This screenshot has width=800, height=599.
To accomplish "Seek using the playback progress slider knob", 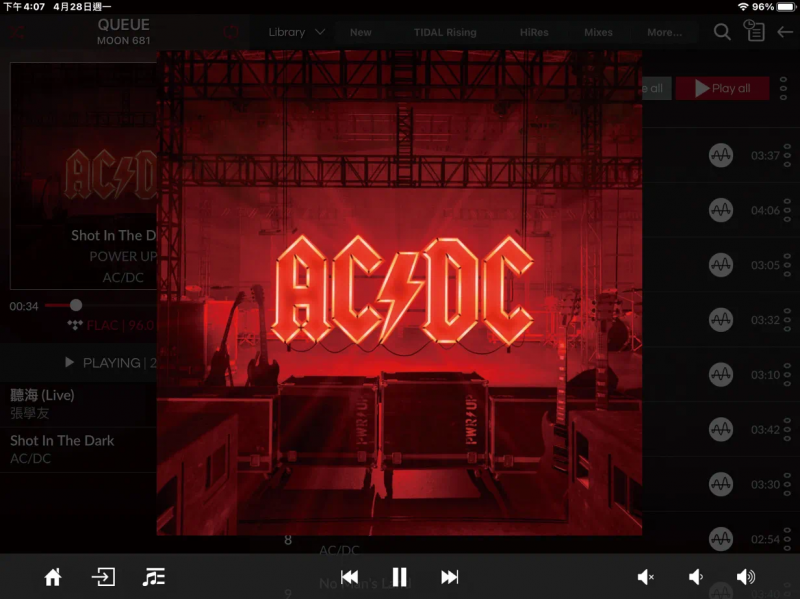I will click(x=76, y=305).
